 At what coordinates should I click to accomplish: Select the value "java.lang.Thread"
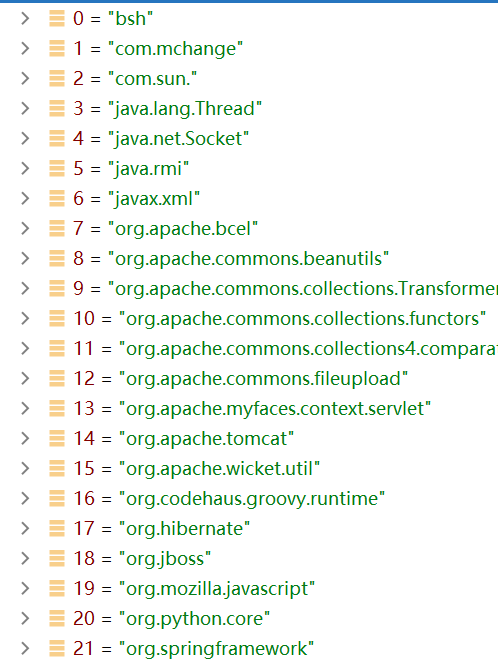coord(185,109)
